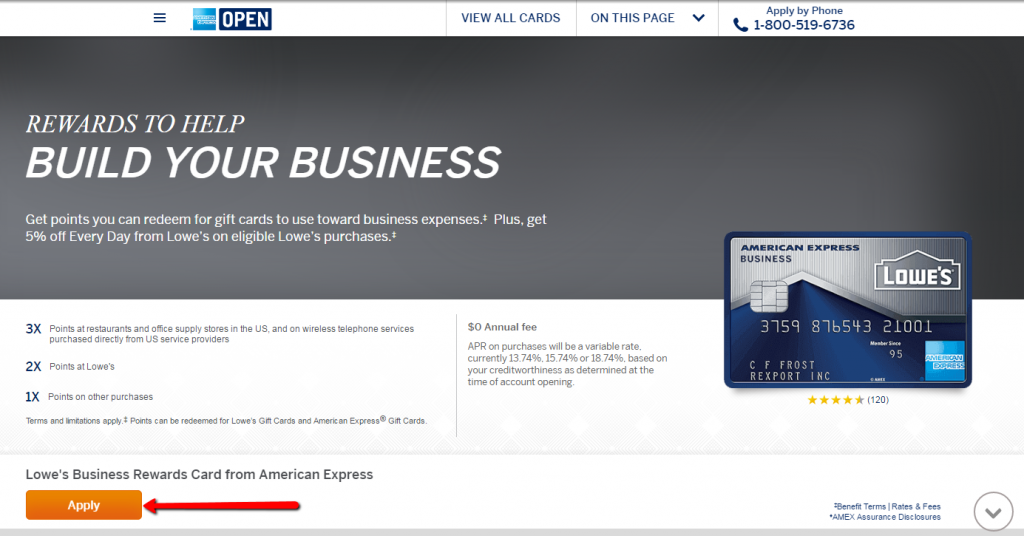Click the Rewards To Help subtitle
The height and width of the screenshot is (536, 1024).
(x=135, y=123)
